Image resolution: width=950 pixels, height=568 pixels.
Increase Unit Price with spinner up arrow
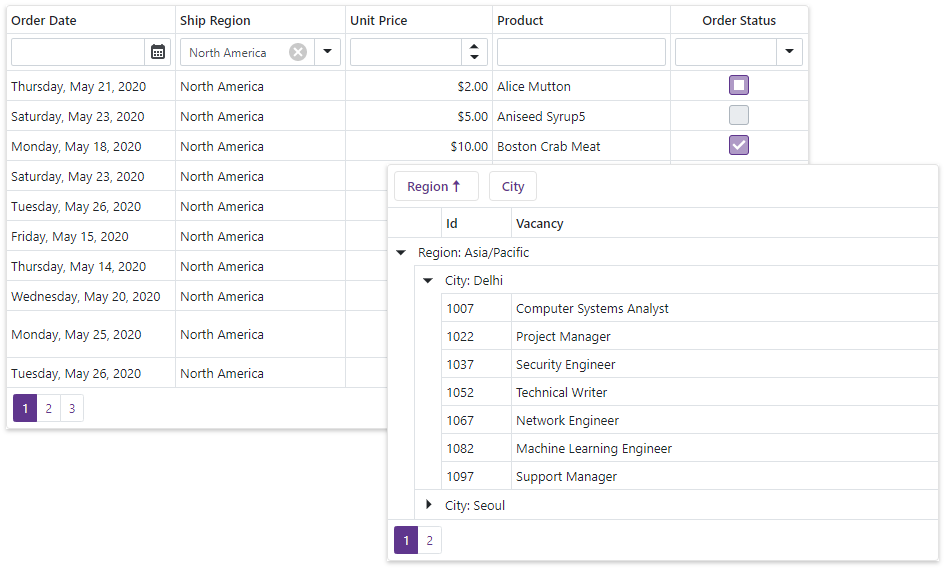474,46
